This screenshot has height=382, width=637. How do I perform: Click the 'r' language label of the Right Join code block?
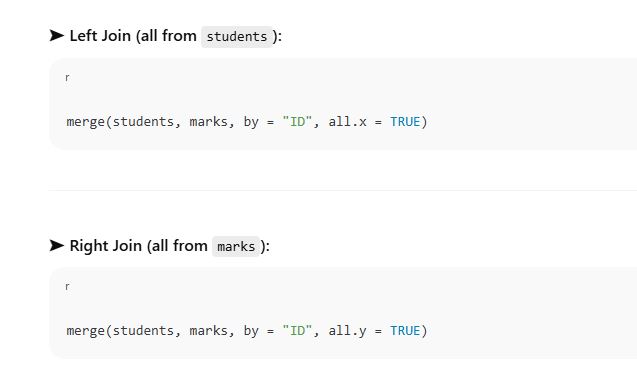(67, 286)
